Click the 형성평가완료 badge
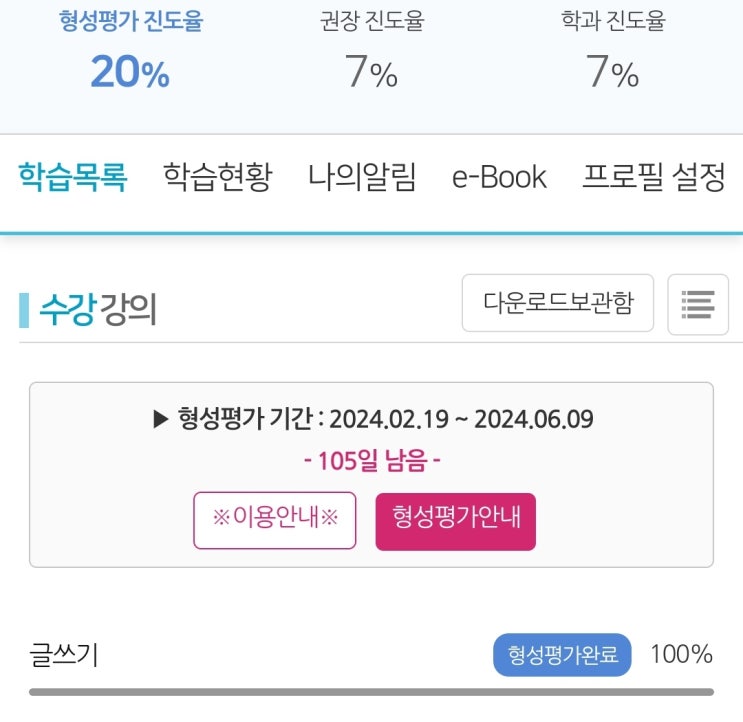This screenshot has height=722, width=743. point(563,656)
